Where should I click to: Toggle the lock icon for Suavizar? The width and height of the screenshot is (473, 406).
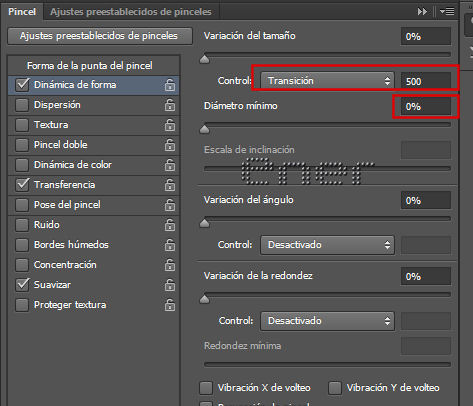coord(170,285)
